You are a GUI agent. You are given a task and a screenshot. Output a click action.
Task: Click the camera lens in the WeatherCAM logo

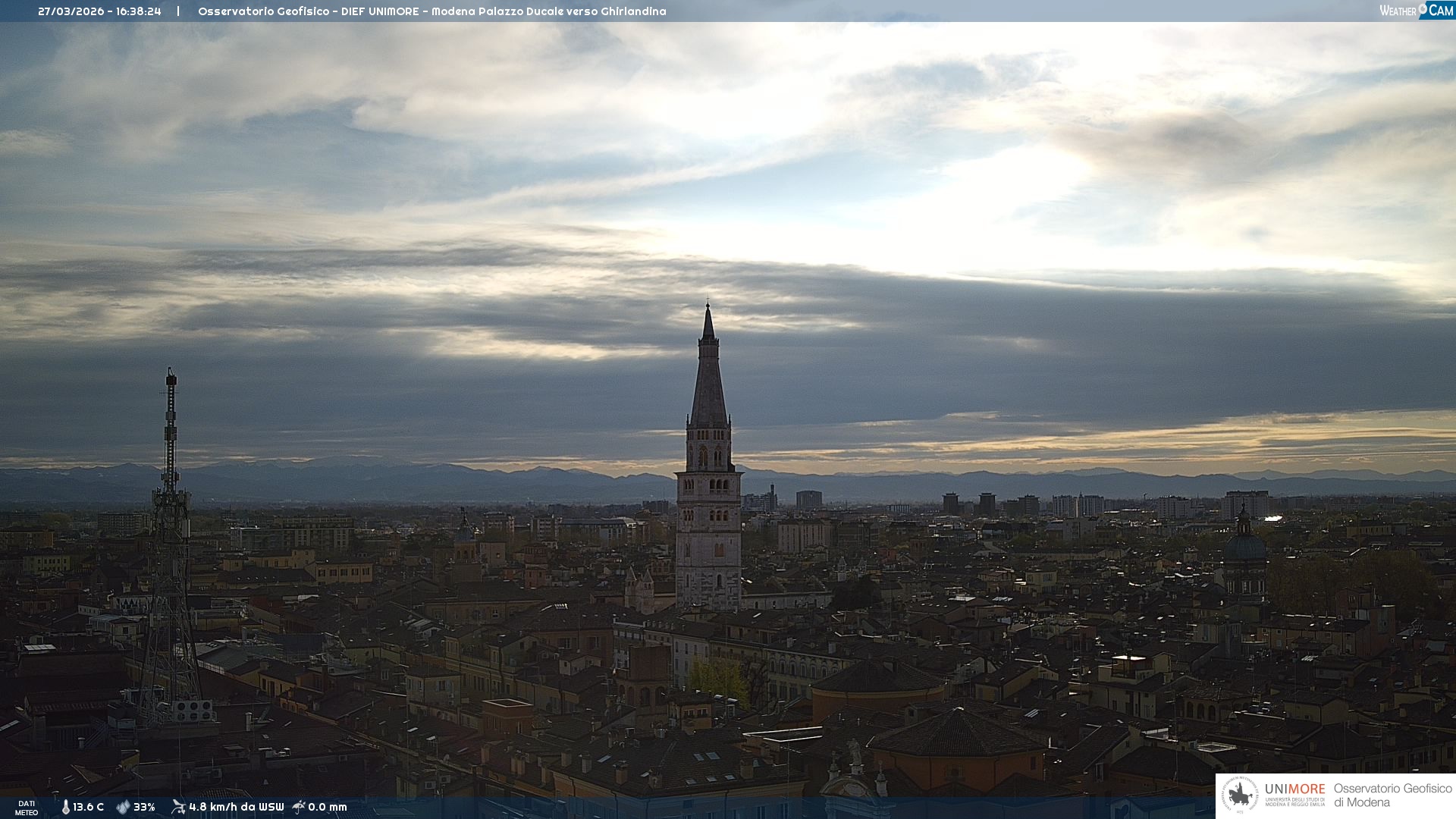pyautogui.click(x=1423, y=9)
